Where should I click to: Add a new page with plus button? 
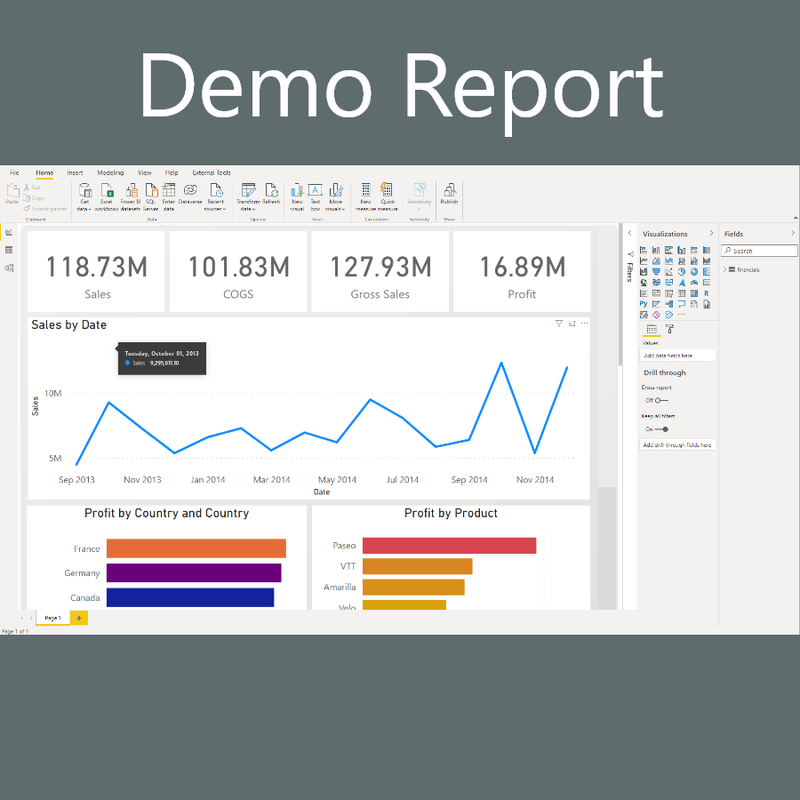click(79, 618)
